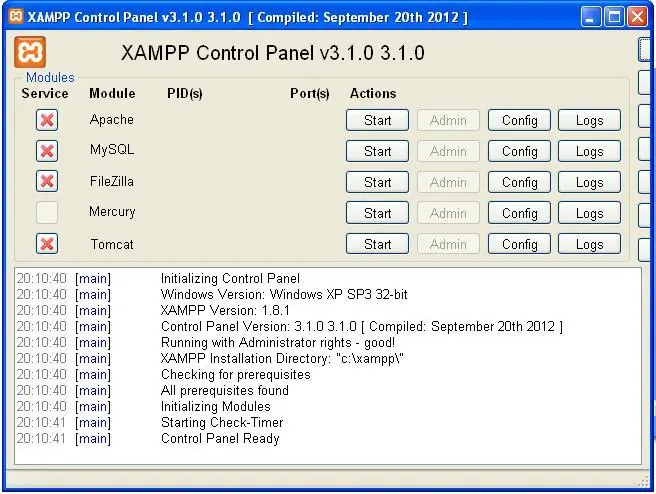Click the Actions column header
This screenshot has height=494, width=656.
click(x=373, y=93)
